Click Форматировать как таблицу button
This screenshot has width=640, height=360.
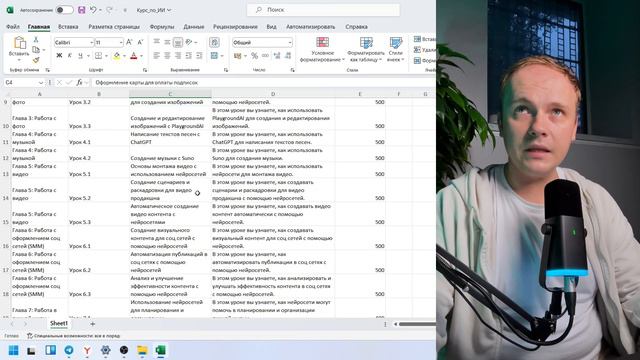(366, 50)
